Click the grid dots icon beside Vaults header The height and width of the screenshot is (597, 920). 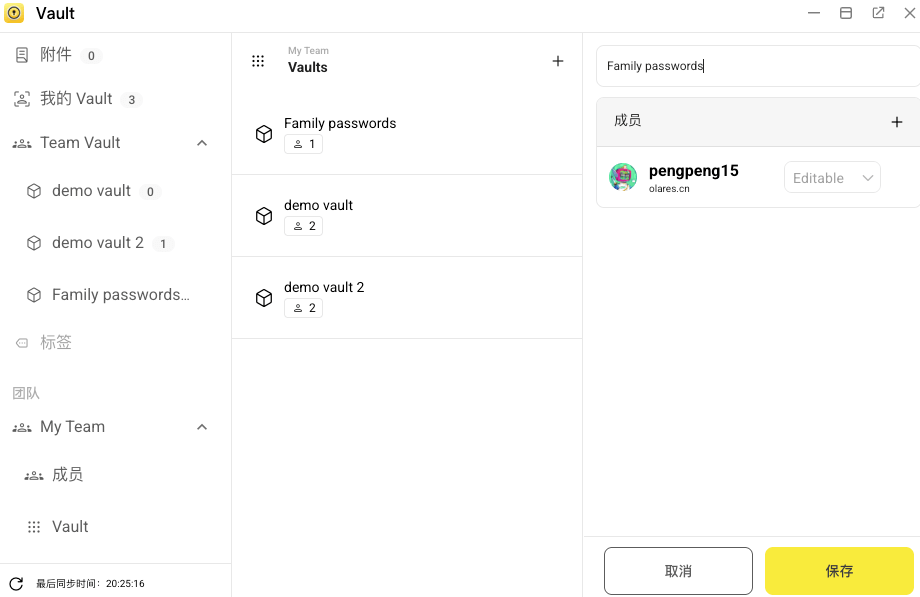click(258, 61)
